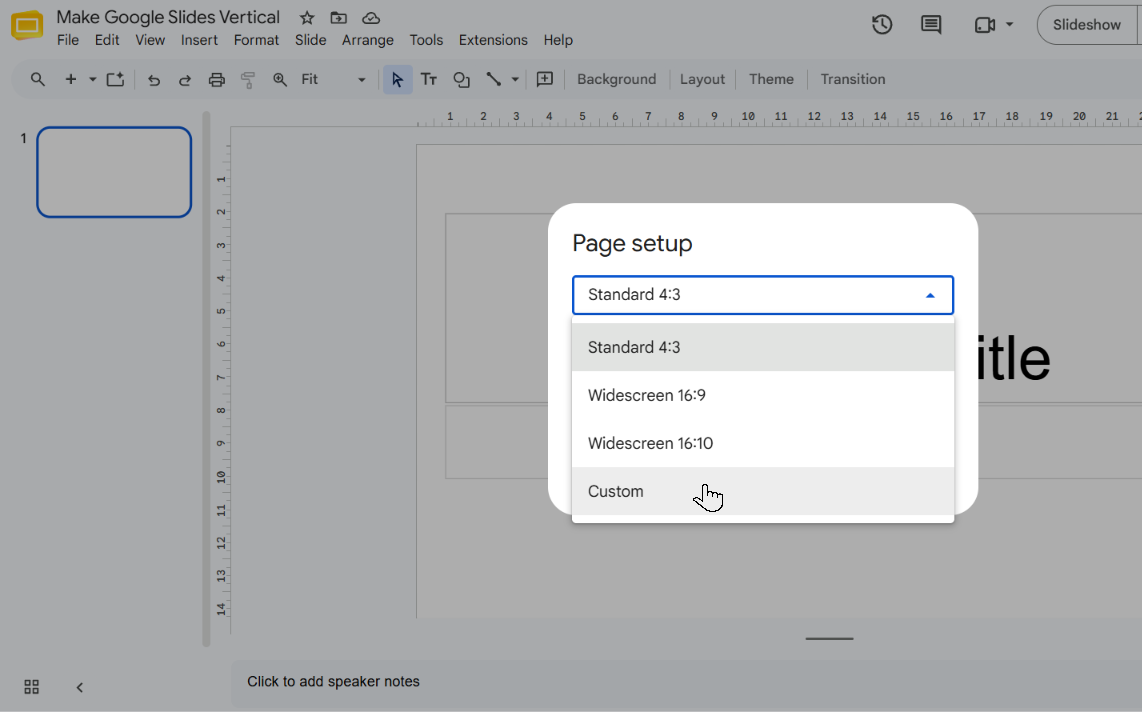Open the Extensions menu

coord(493,40)
